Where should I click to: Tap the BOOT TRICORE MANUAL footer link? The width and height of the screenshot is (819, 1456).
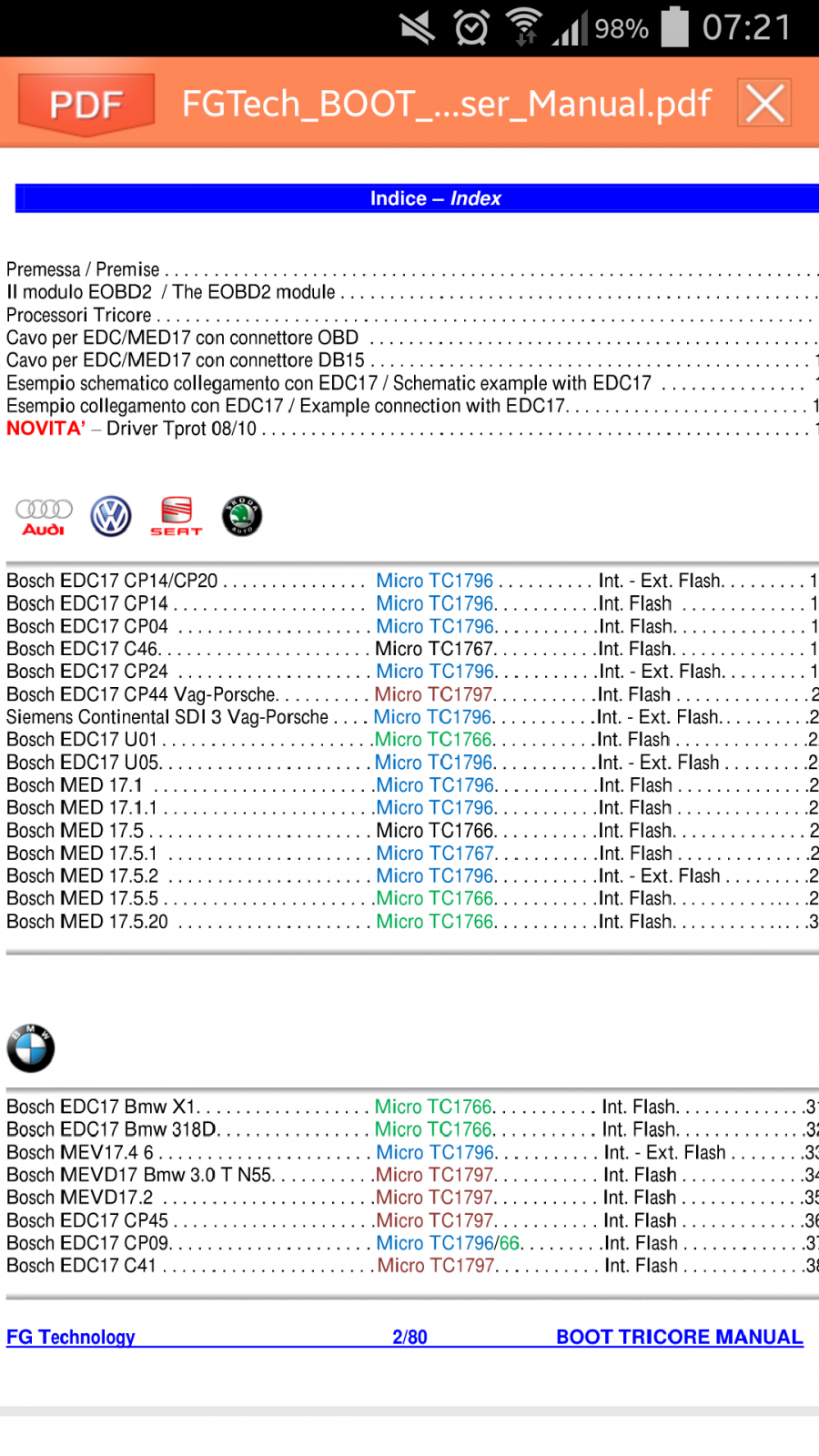pos(680,1337)
